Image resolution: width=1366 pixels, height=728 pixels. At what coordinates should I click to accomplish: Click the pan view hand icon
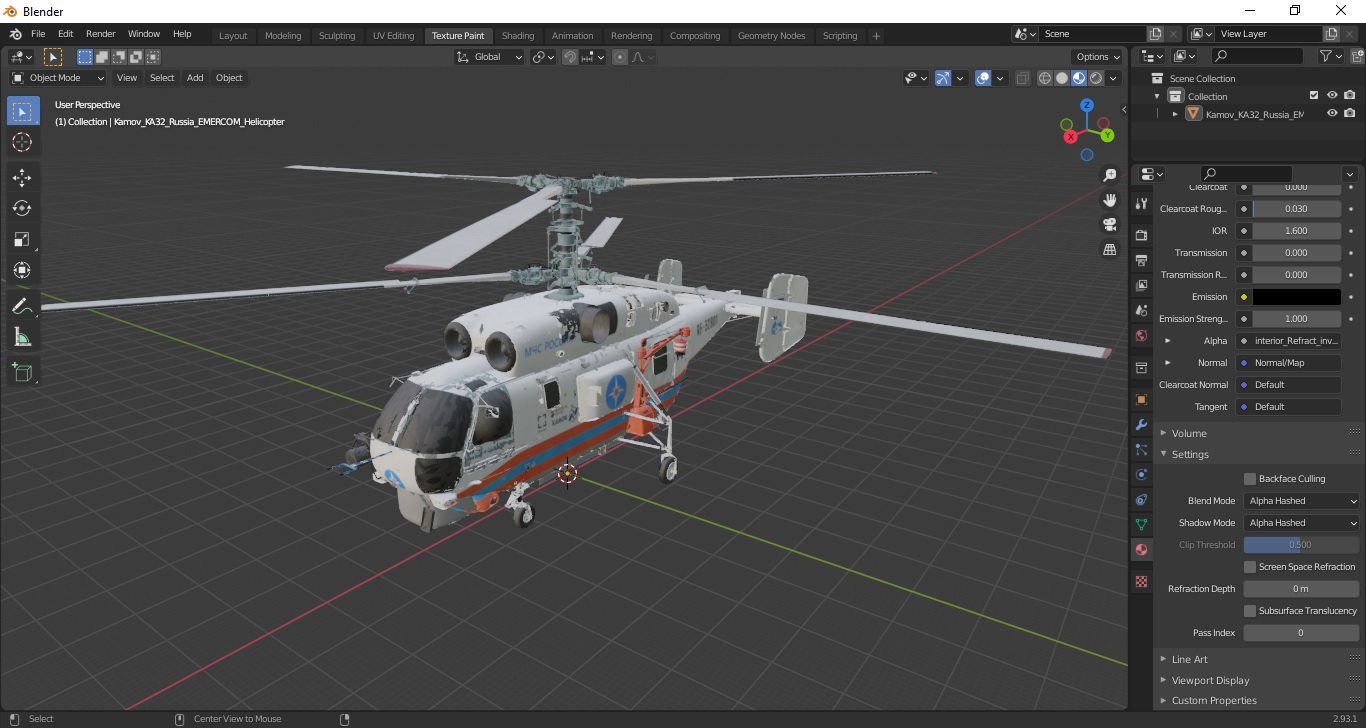click(x=1109, y=200)
